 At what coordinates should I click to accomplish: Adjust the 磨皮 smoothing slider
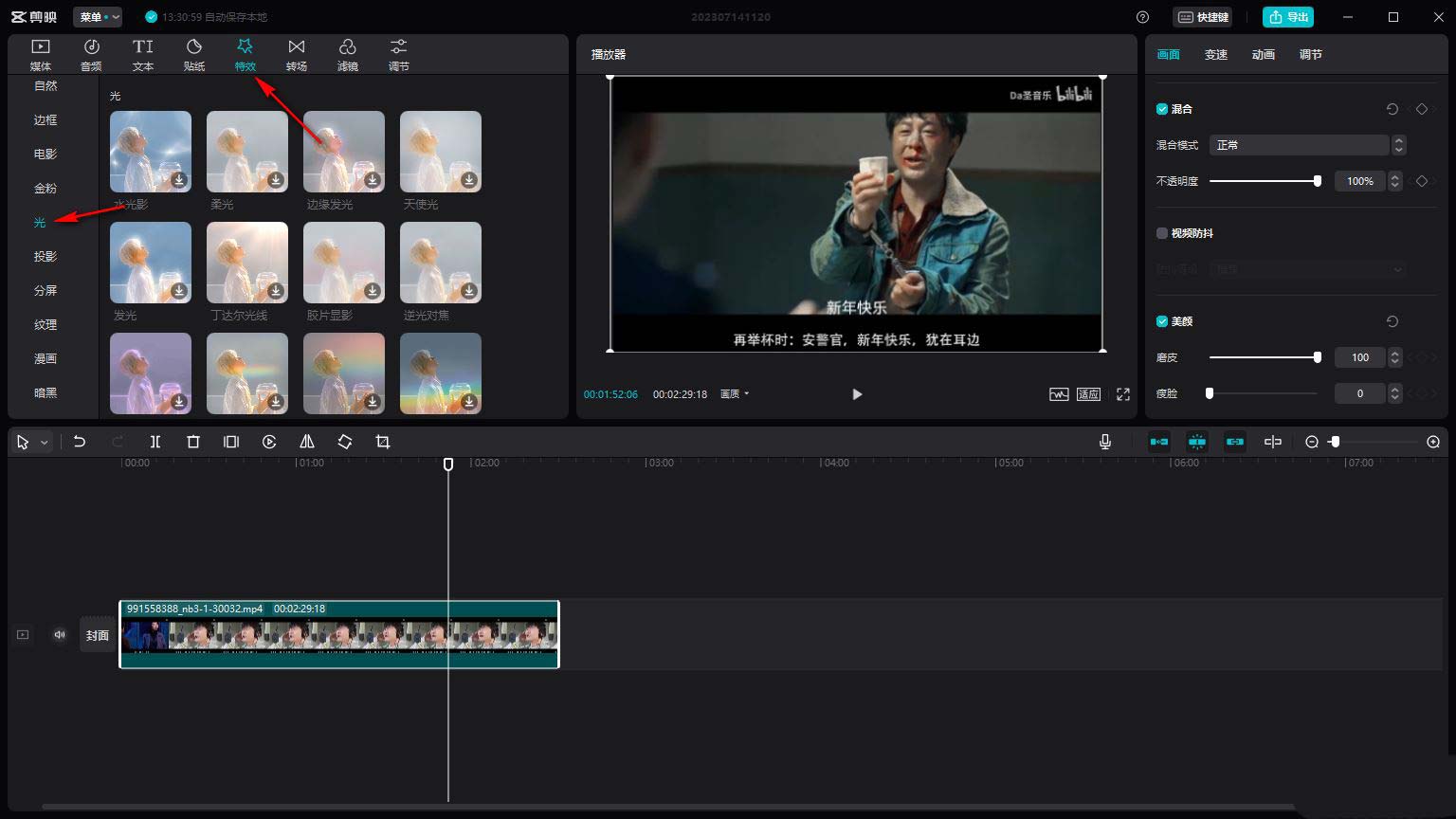1264,357
